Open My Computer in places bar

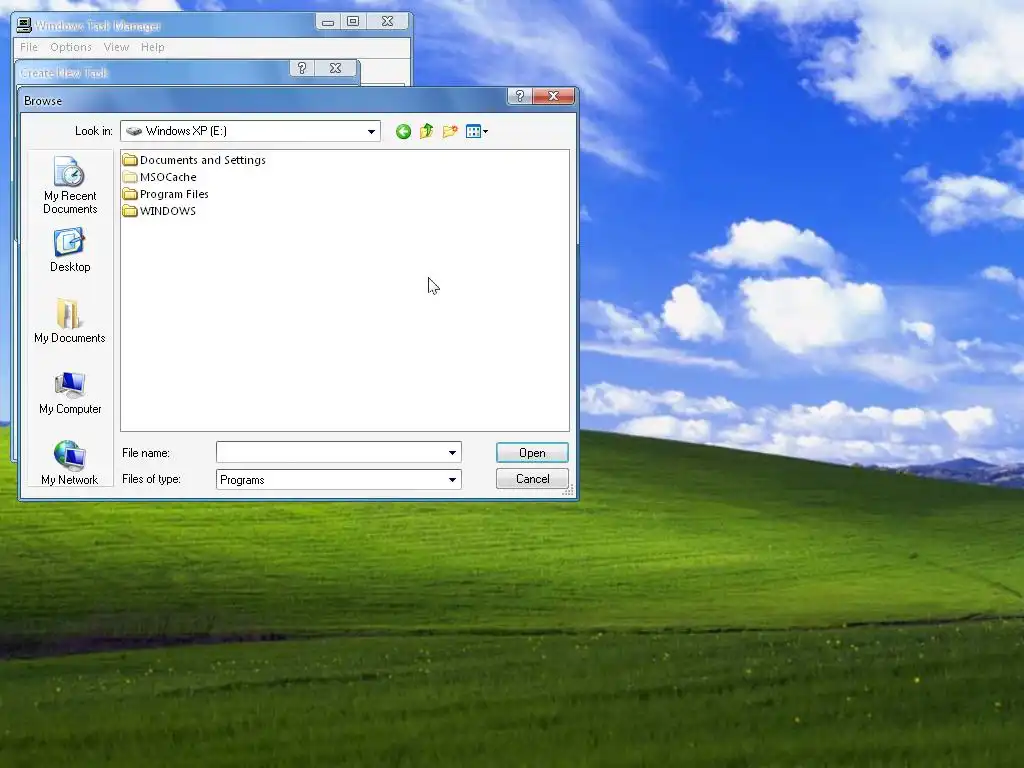pos(70,392)
